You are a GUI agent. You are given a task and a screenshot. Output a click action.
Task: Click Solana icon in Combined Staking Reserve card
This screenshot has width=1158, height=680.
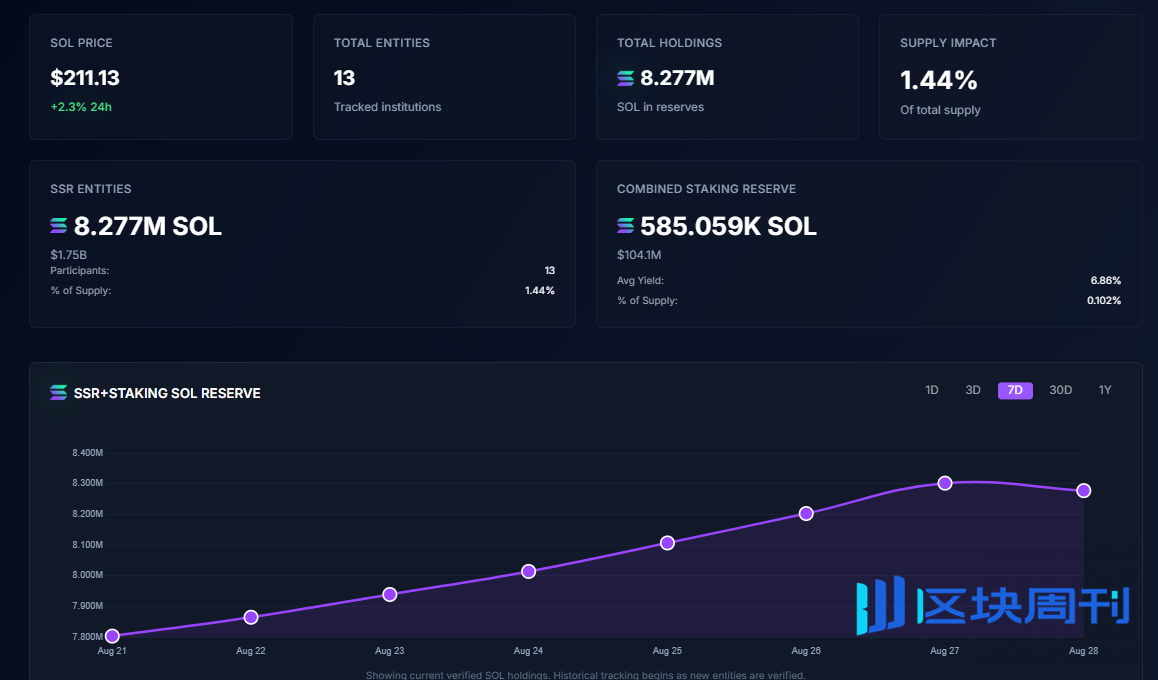pyautogui.click(x=626, y=227)
